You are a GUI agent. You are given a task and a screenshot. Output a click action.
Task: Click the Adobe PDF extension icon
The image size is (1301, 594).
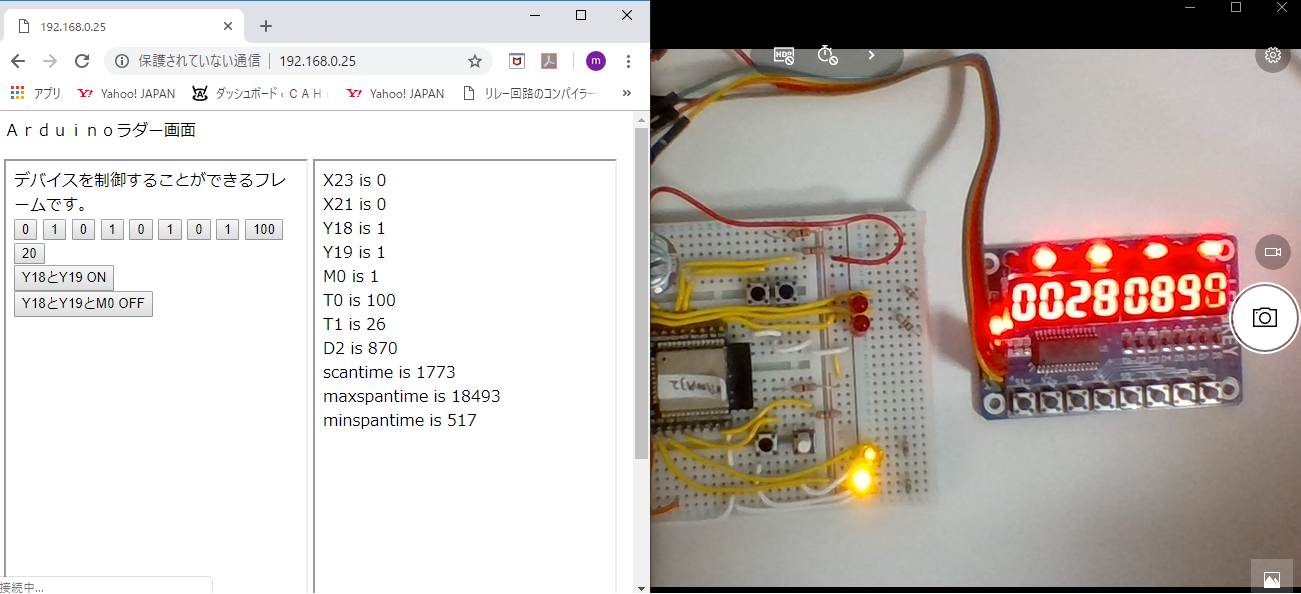click(549, 61)
